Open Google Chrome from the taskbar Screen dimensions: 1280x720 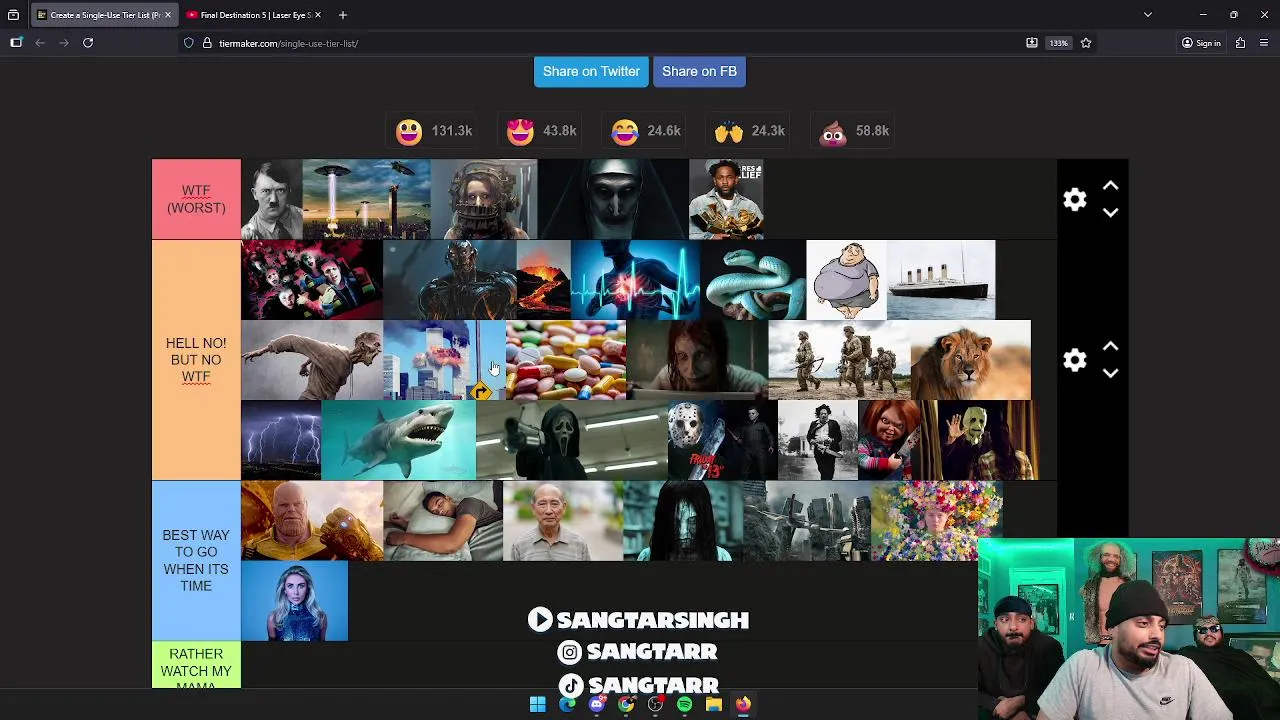point(626,704)
